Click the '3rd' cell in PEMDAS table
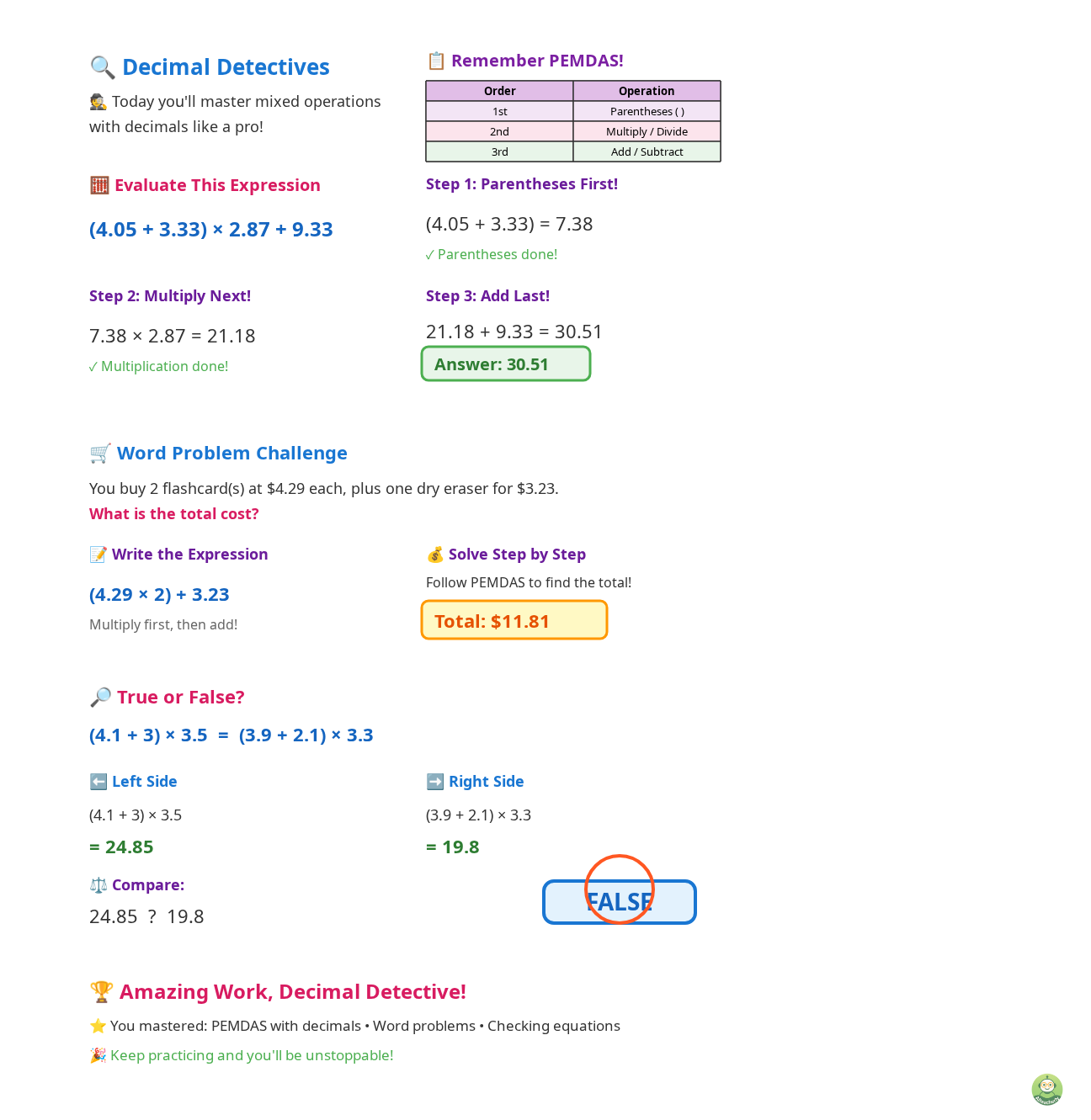Screen dimensions: 1091x1120 click(499, 151)
